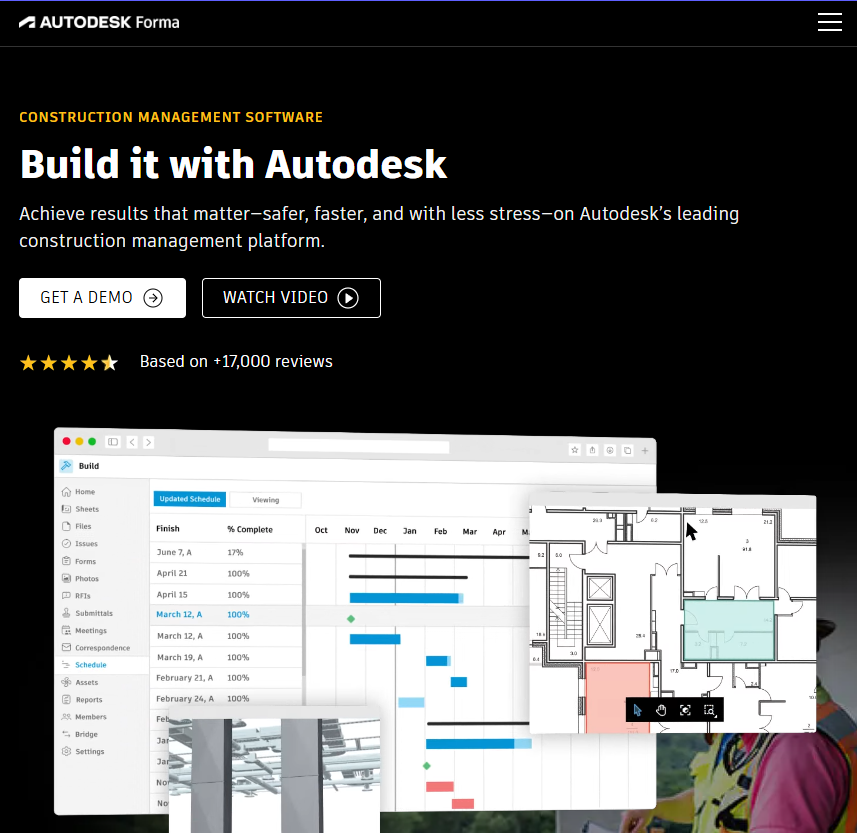This screenshot has height=833, width=857.
Task: Click the Apr month header in timeline
Action: tap(499, 531)
